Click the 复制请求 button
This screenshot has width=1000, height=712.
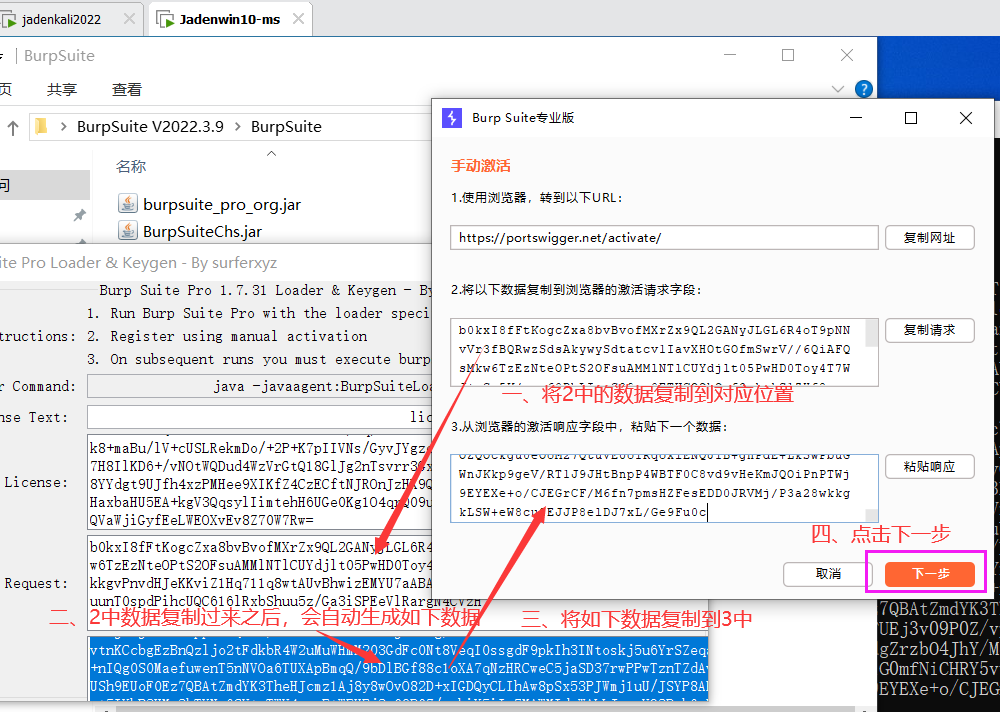[929, 330]
